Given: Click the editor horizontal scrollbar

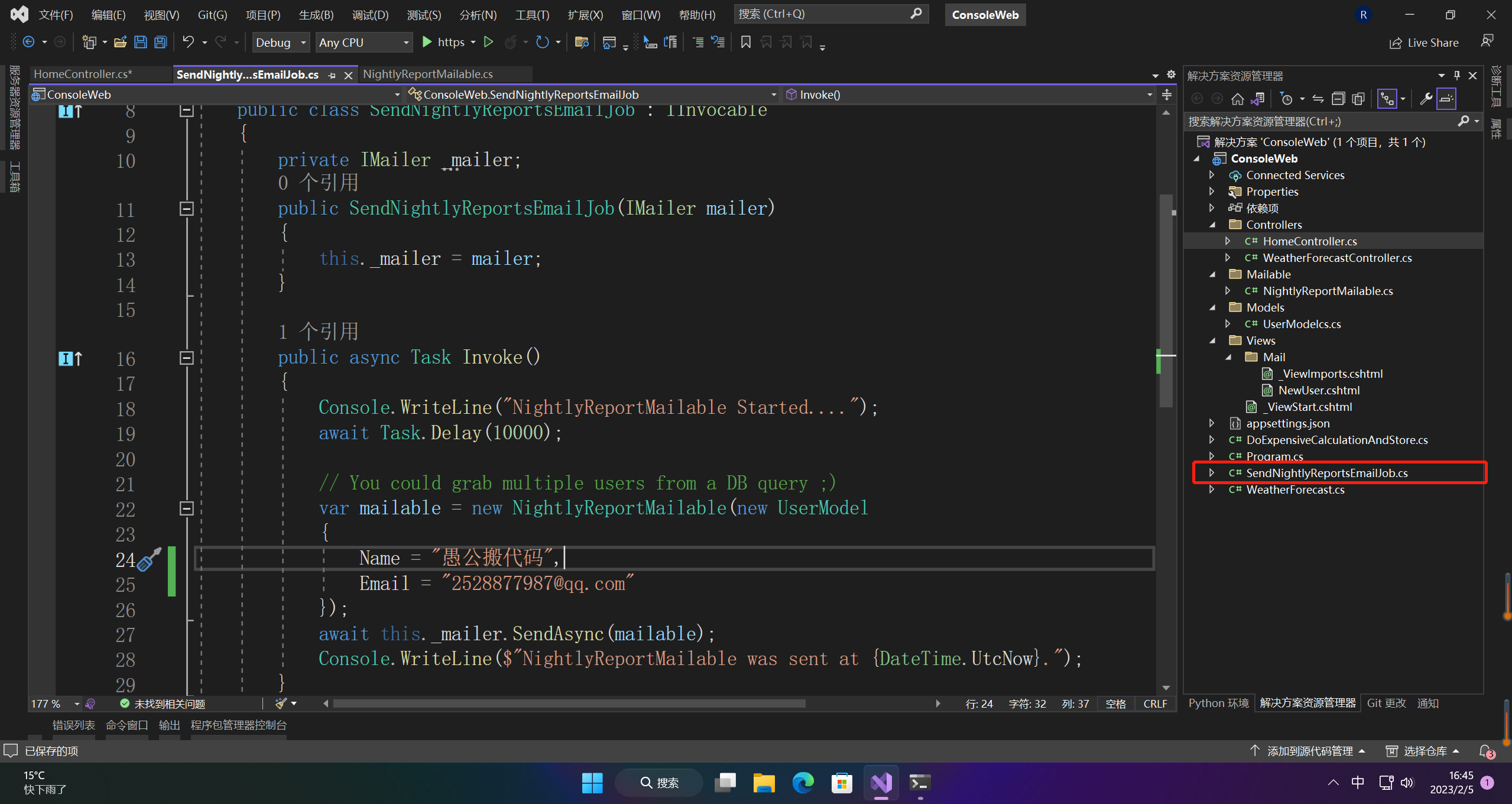Looking at the screenshot, I should click(569, 703).
